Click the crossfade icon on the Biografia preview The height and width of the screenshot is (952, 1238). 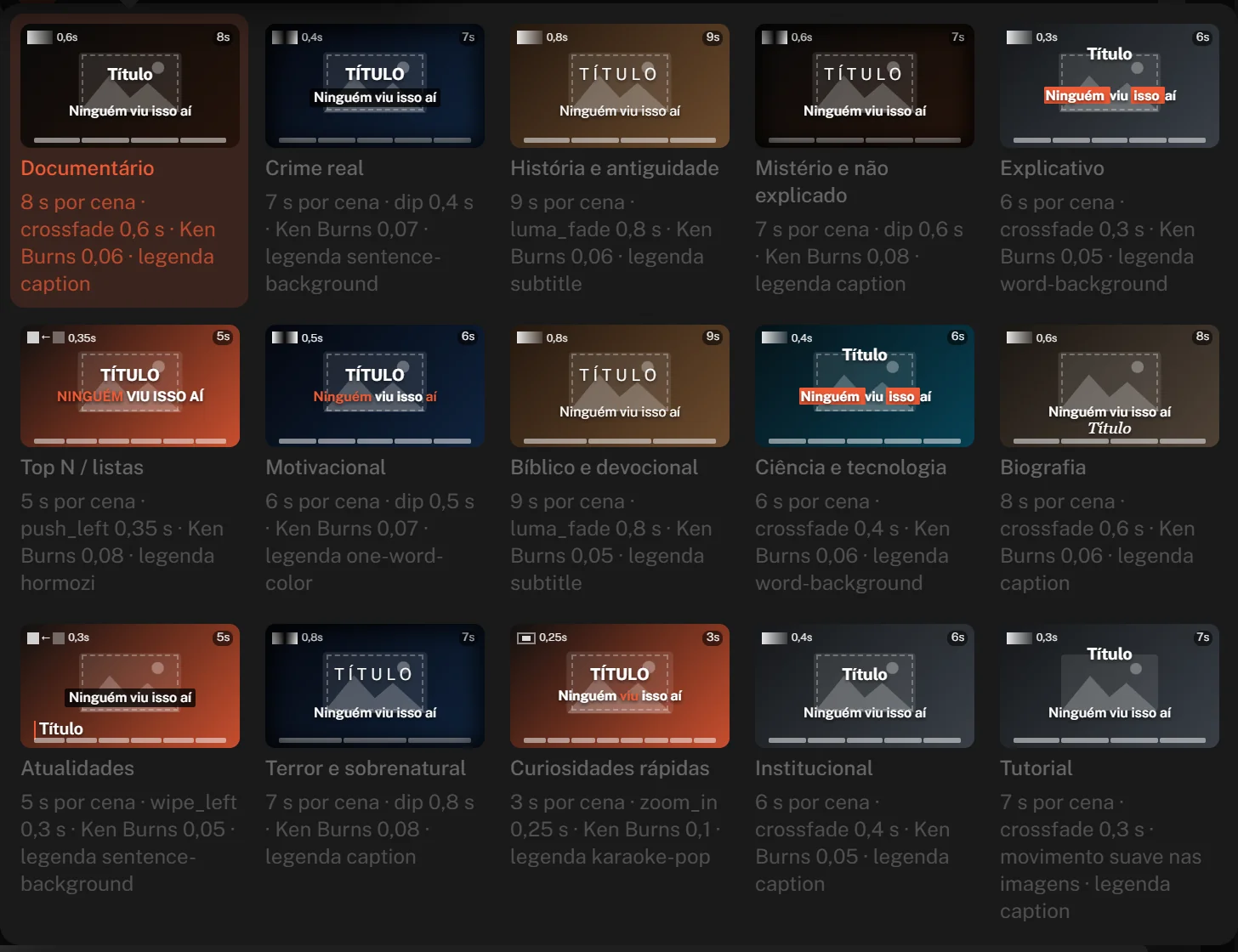1019,337
